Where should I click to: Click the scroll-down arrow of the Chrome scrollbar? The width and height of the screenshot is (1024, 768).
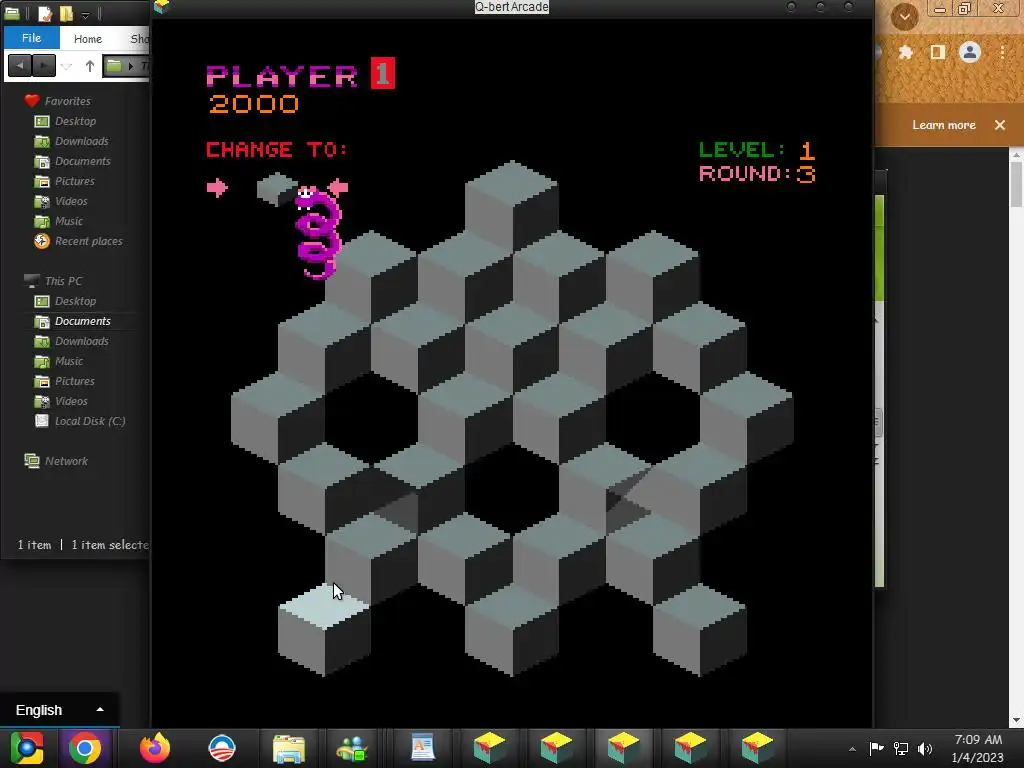1017,721
